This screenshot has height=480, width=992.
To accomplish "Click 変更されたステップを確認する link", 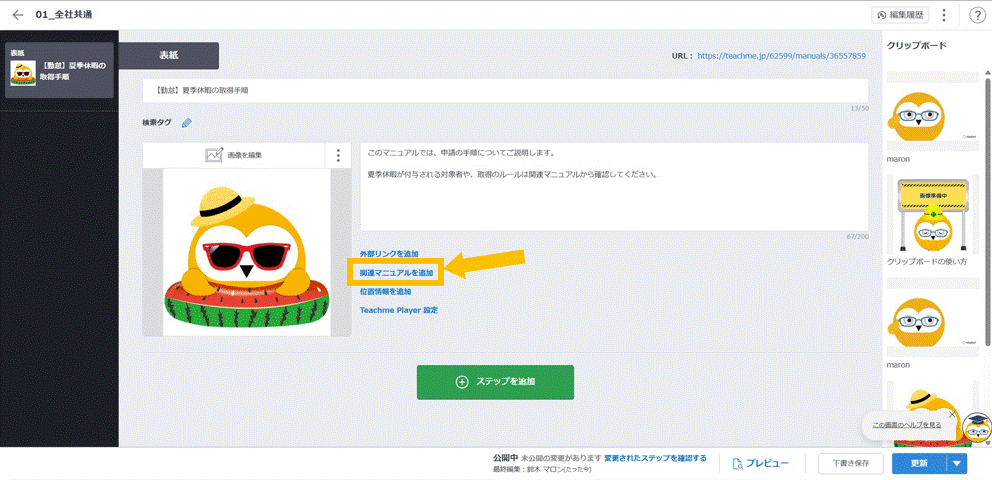I will (655, 458).
